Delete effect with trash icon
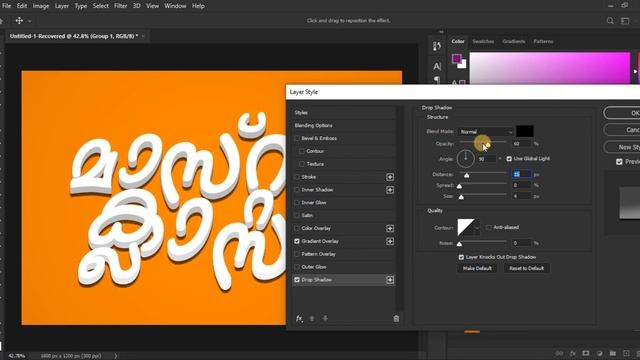 click(396, 318)
